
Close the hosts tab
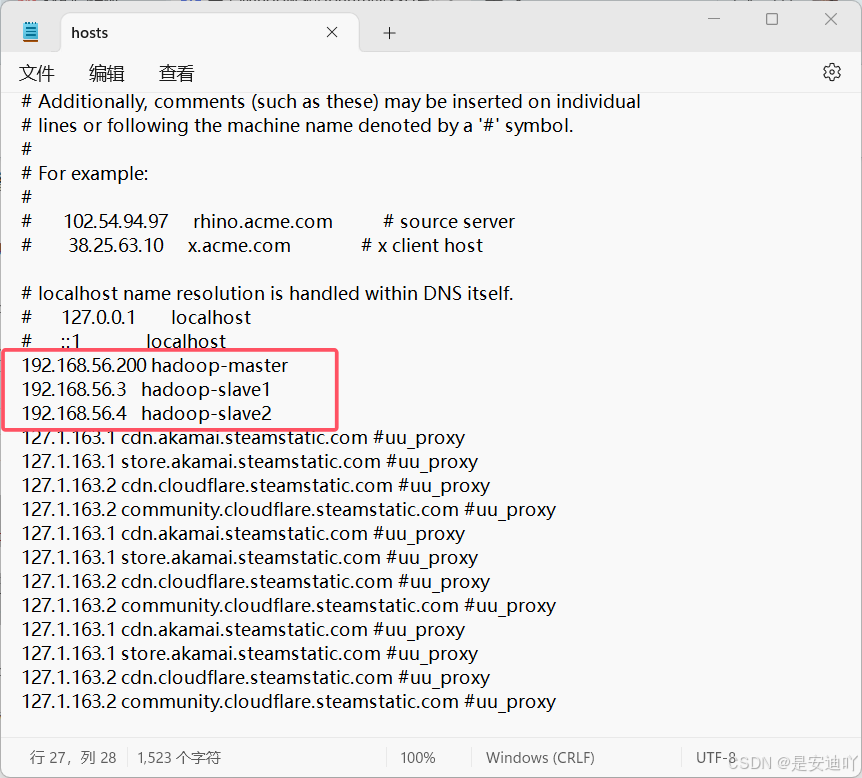tap(332, 32)
